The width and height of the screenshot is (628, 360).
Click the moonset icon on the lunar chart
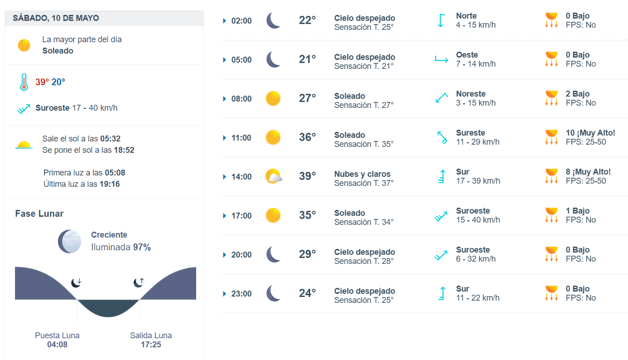(x=76, y=283)
